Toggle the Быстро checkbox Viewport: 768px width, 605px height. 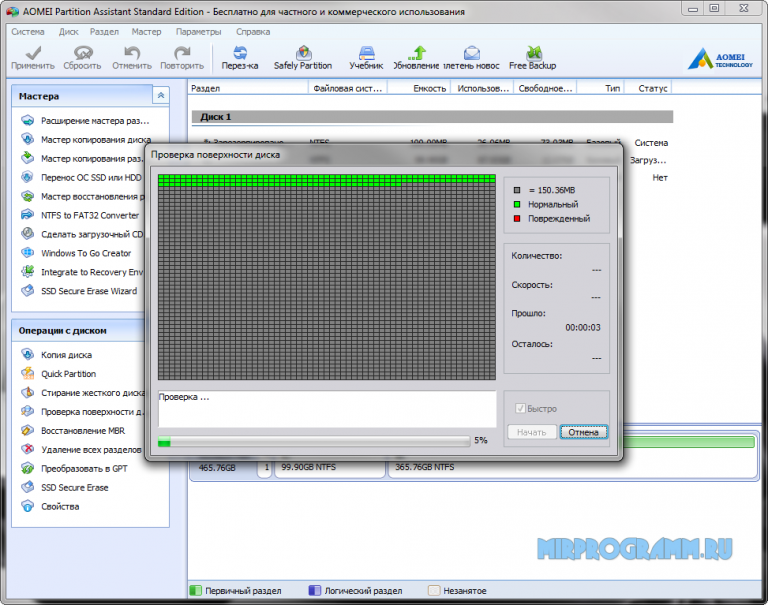(519, 409)
